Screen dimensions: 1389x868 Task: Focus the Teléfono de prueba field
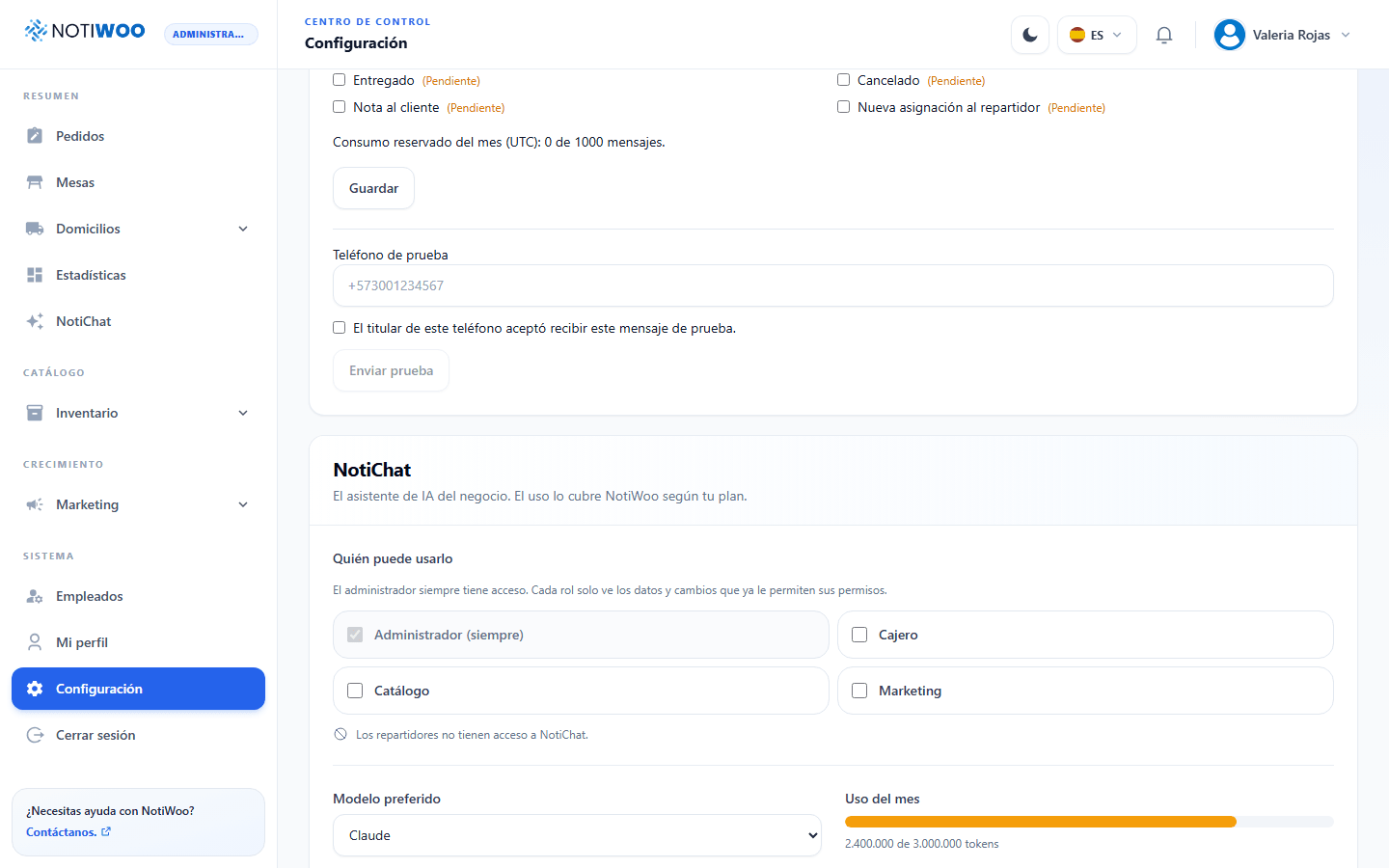pos(833,285)
